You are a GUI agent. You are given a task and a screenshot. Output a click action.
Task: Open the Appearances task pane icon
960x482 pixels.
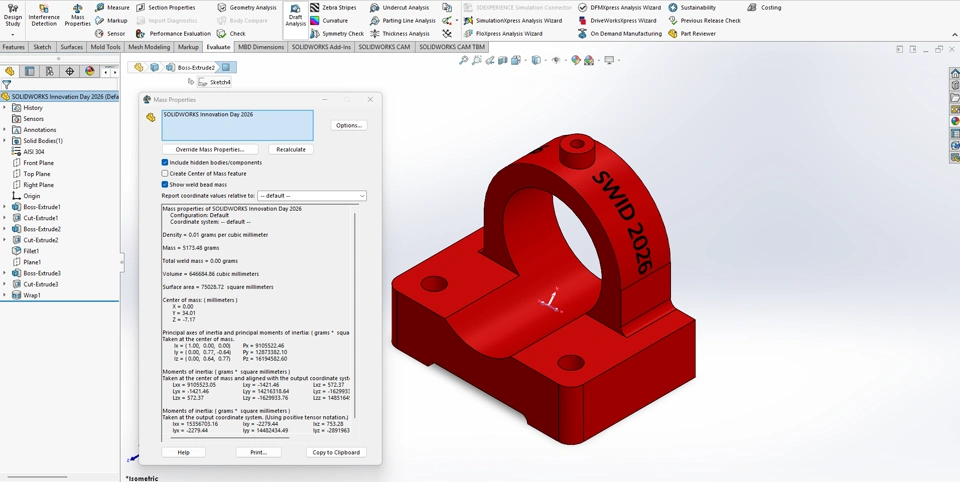(954, 121)
